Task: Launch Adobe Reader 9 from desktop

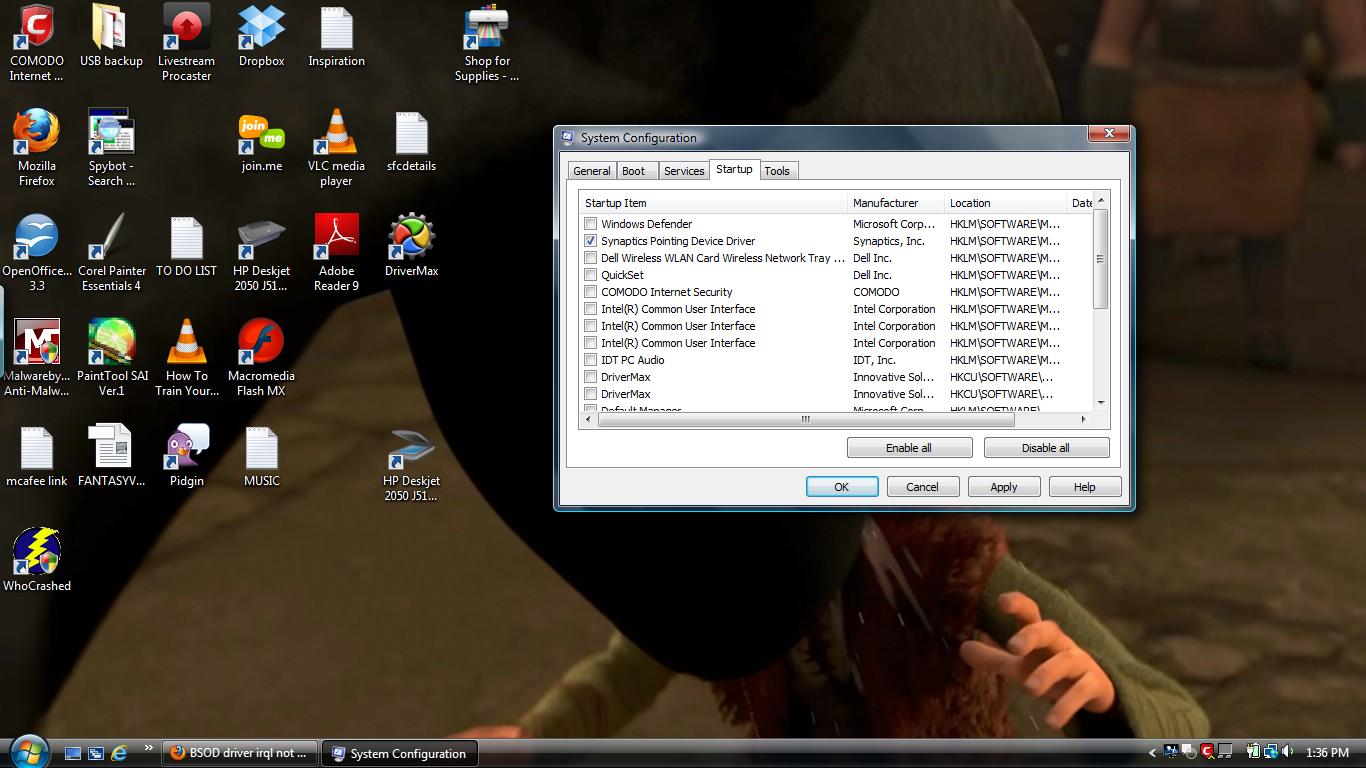Action: [336, 252]
